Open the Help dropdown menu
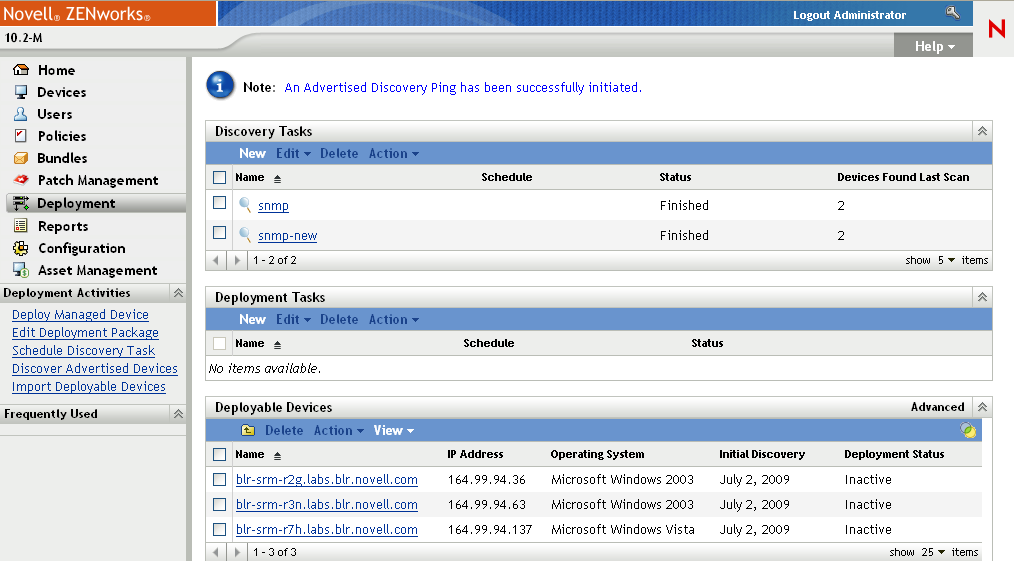This screenshot has width=1014, height=561. pos(934,46)
